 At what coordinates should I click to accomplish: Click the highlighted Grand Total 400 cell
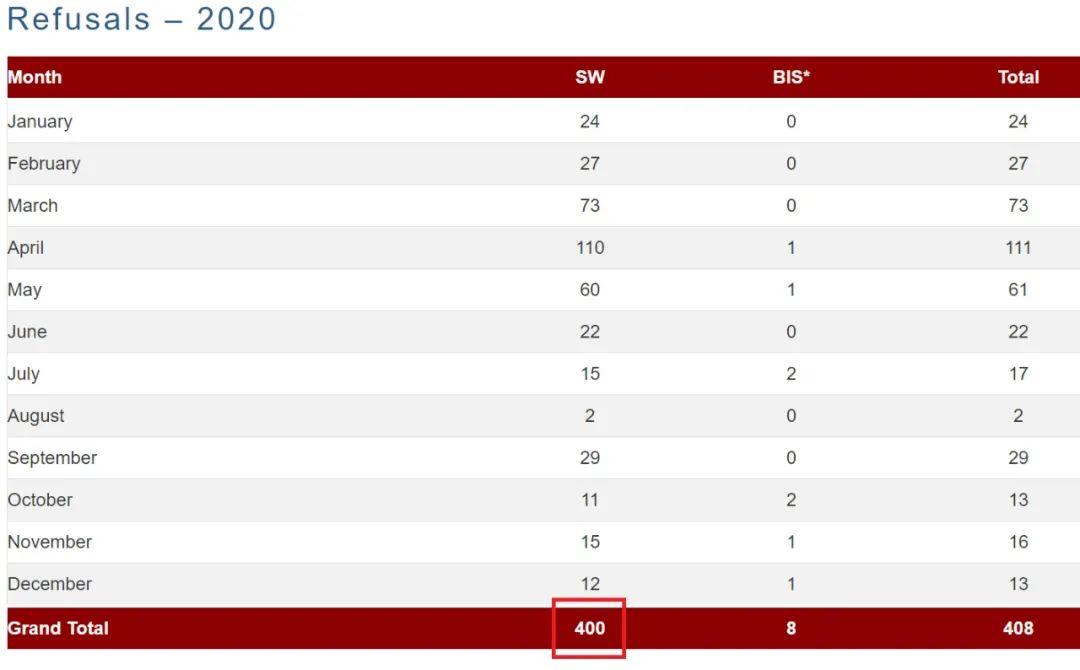[590, 628]
